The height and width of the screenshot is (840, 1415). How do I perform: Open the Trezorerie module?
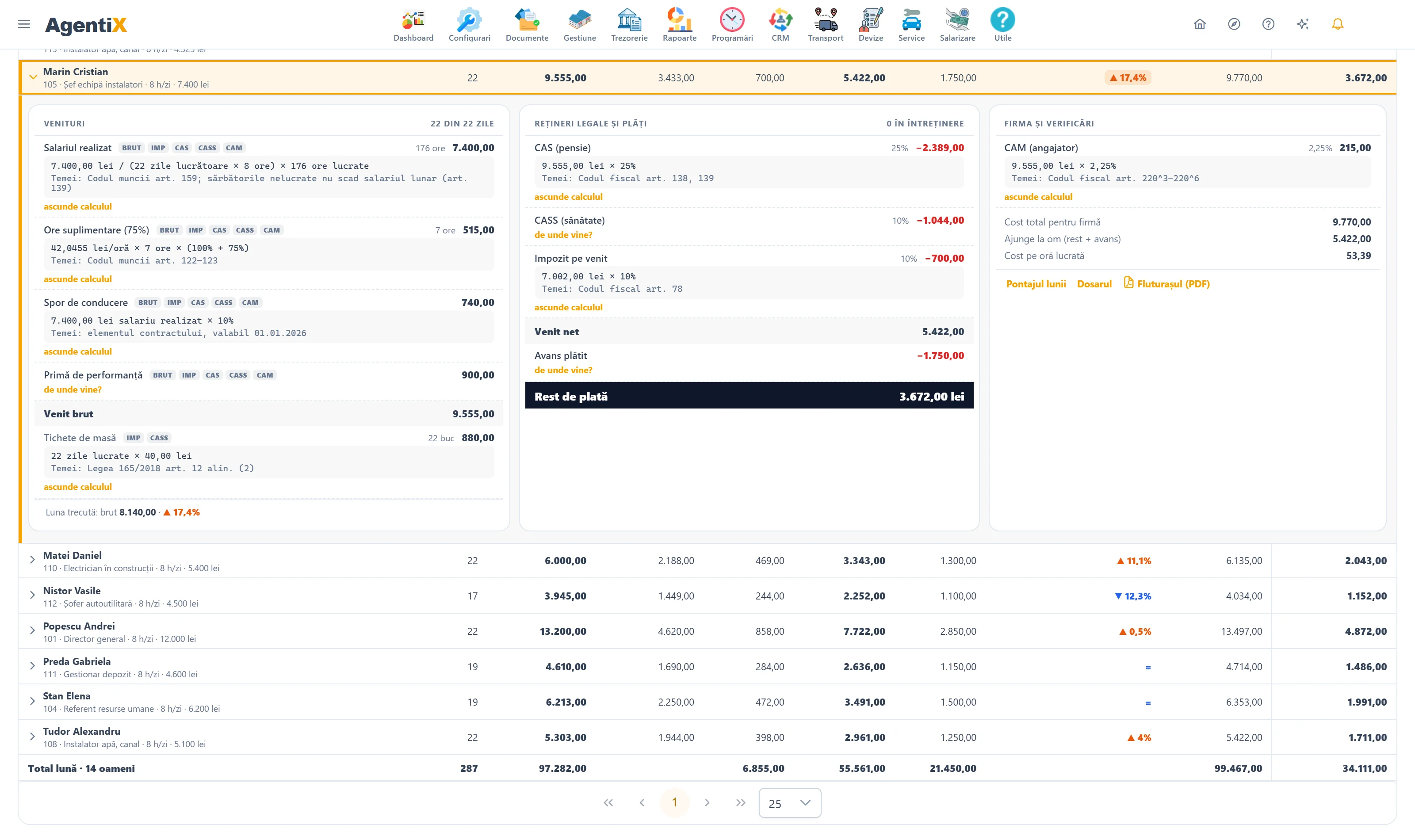(x=629, y=24)
